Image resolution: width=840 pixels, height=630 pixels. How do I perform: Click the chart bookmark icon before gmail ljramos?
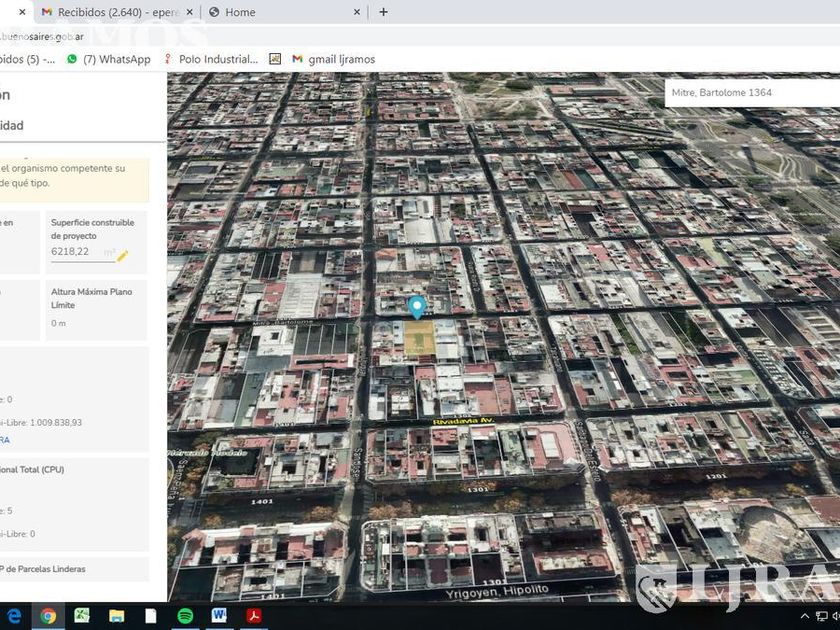tap(275, 59)
